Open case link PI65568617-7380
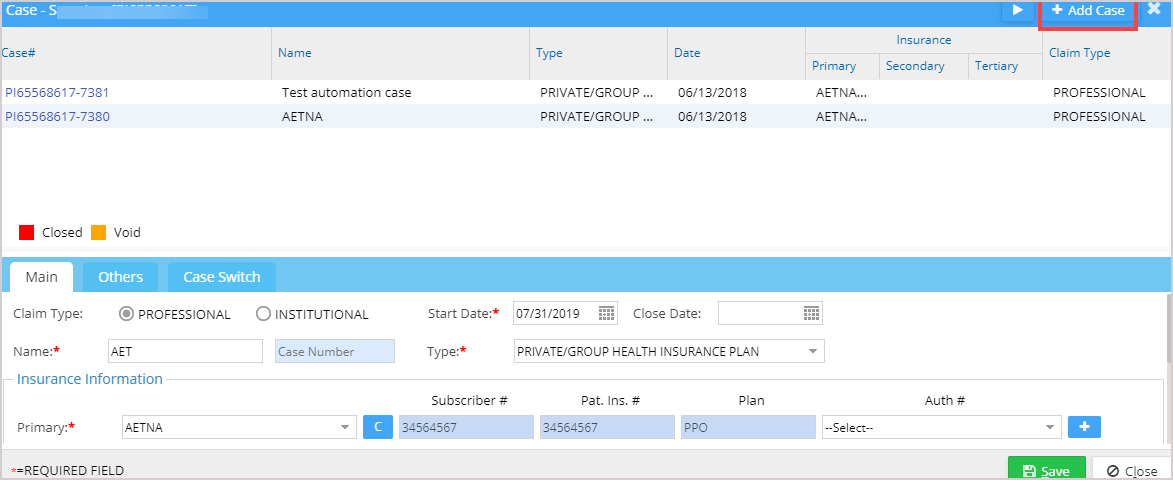 click(x=57, y=116)
